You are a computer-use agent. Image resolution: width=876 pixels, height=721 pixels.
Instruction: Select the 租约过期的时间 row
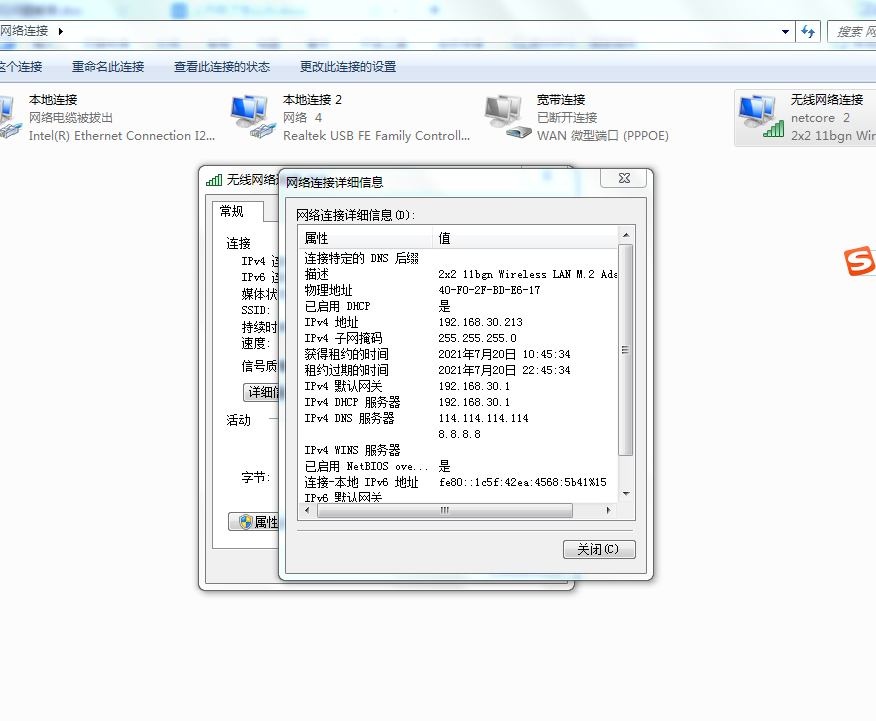(458, 370)
